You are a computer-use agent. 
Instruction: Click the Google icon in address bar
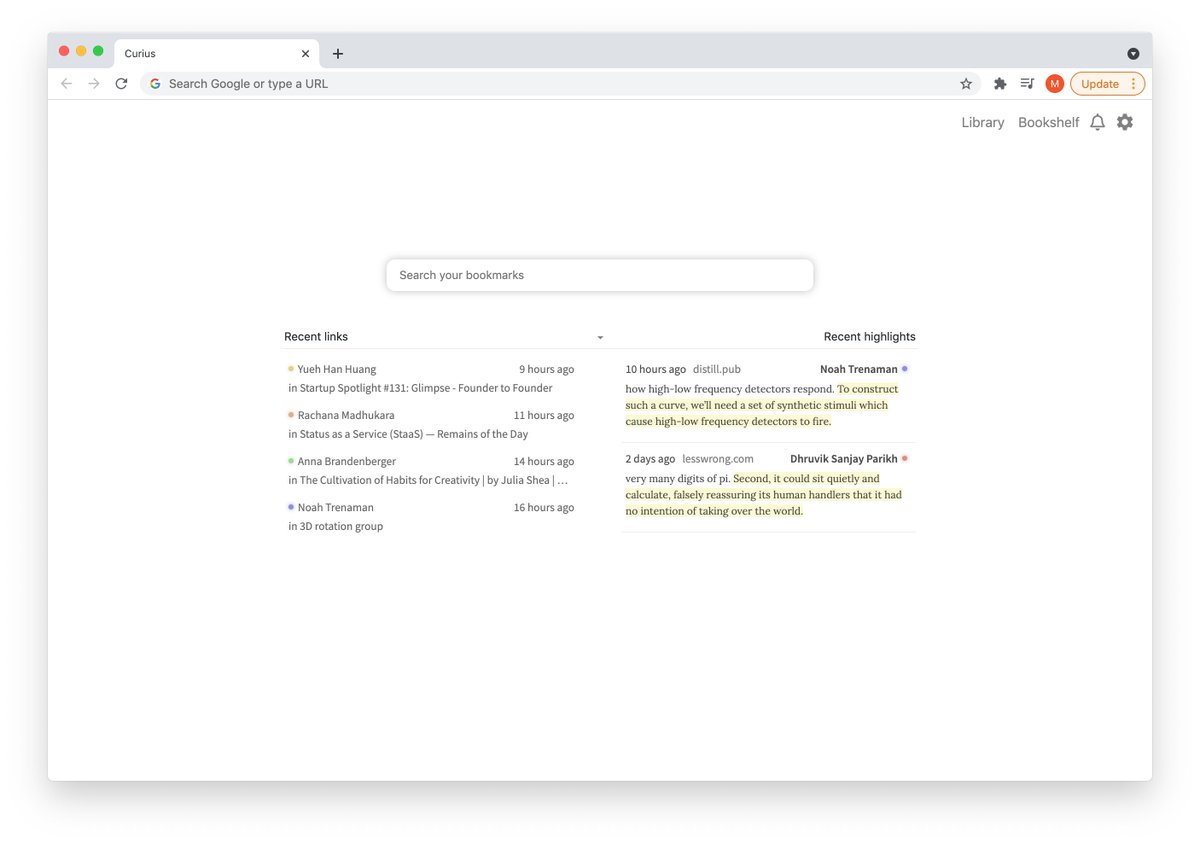(x=155, y=84)
